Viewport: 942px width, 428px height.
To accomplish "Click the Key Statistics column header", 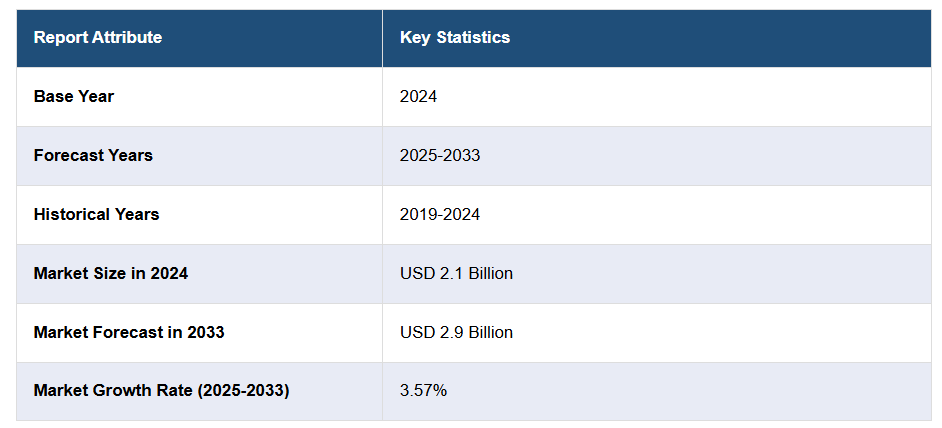I will pyautogui.click(x=454, y=38).
